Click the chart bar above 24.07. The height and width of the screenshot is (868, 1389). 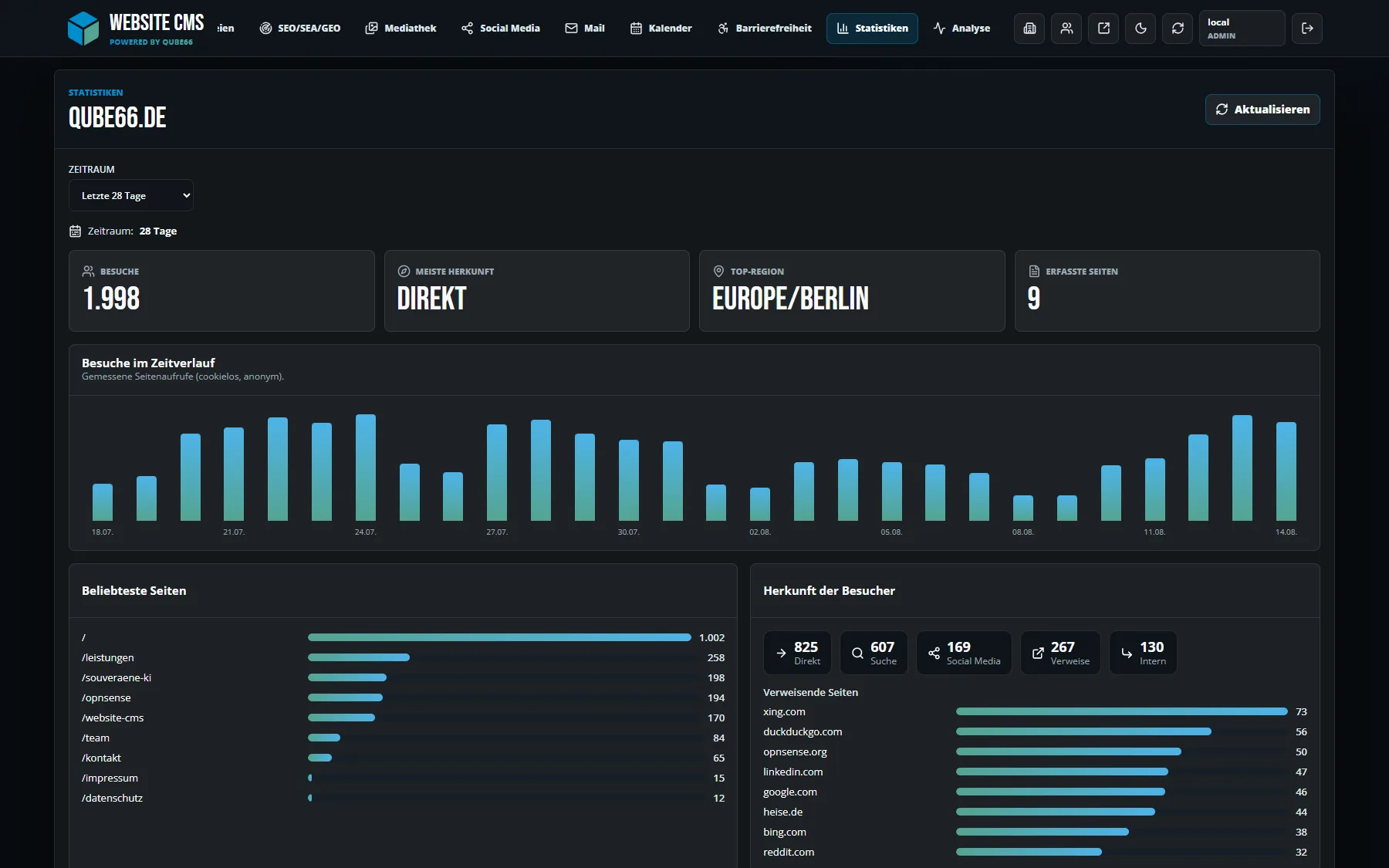coord(366,468)
